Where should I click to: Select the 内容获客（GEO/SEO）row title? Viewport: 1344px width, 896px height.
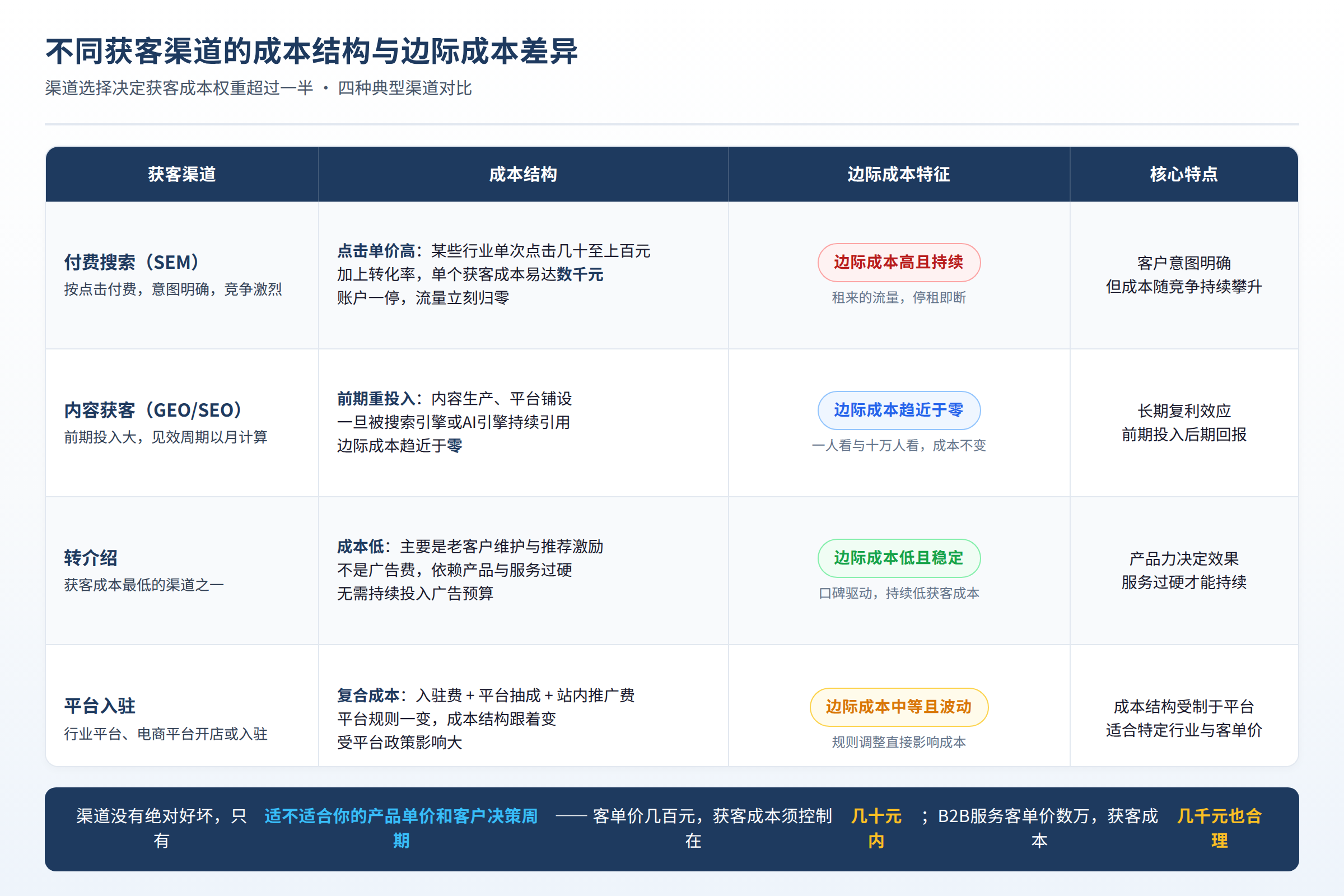pos(153,410)
